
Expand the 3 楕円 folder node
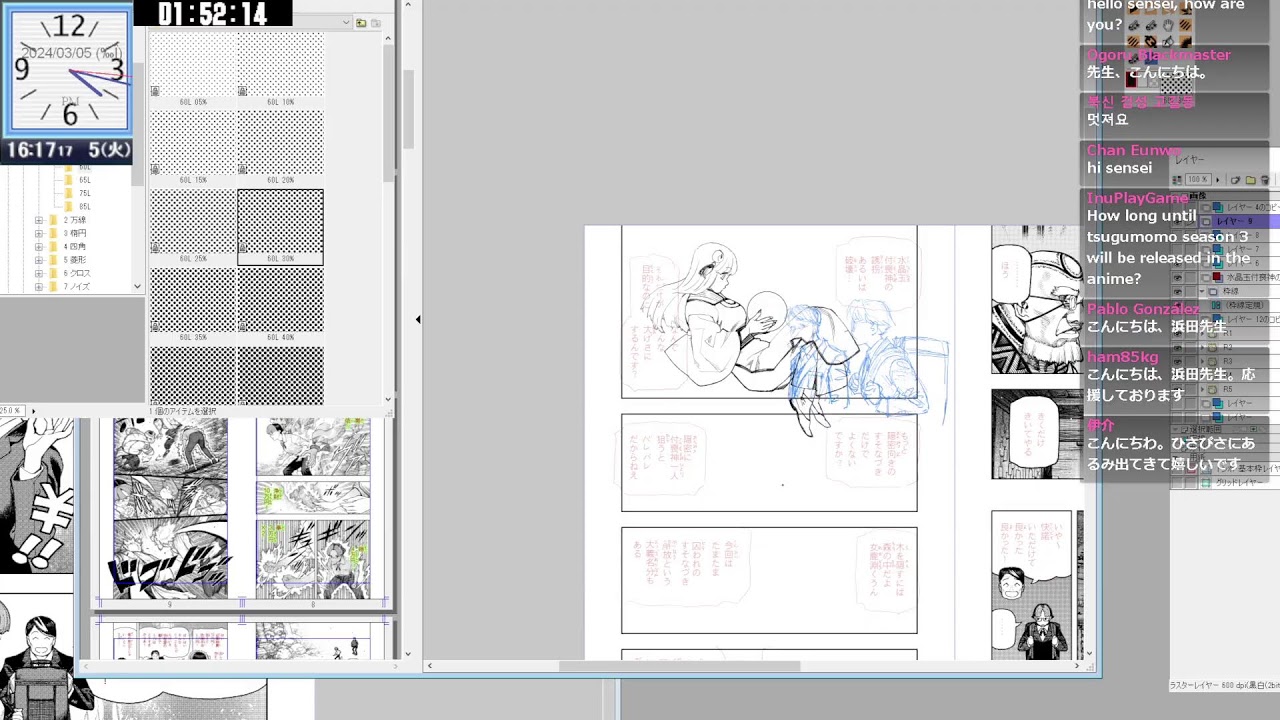39,233
